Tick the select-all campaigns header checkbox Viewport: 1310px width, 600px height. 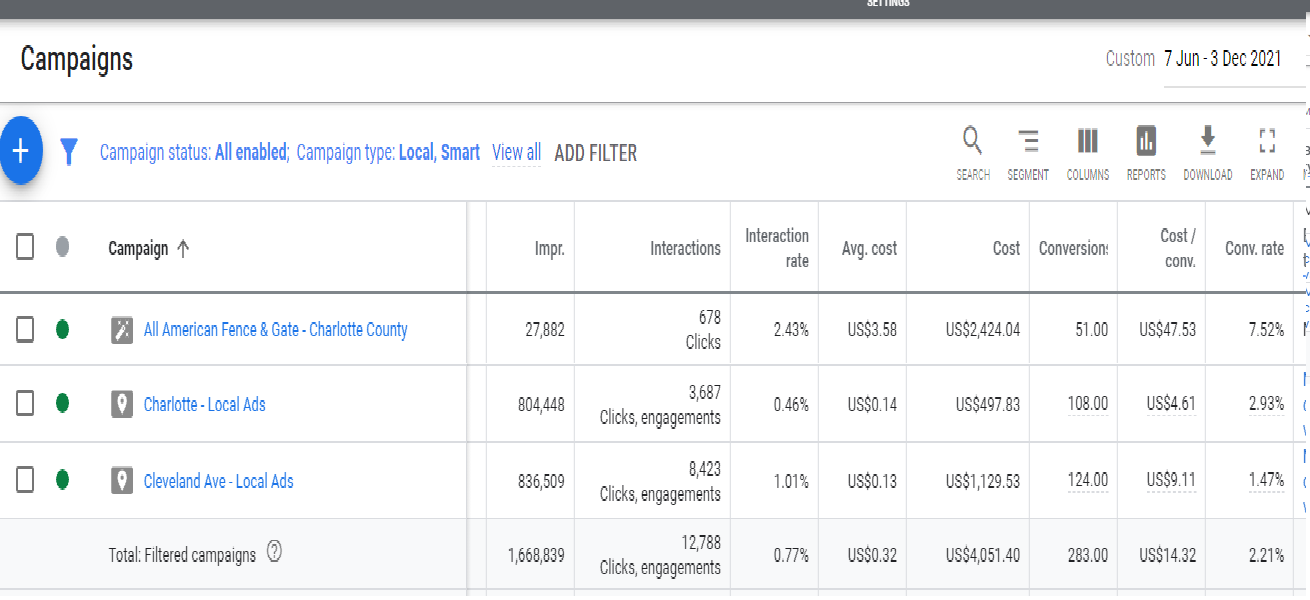pyautogui.click(x=25, y=247)
